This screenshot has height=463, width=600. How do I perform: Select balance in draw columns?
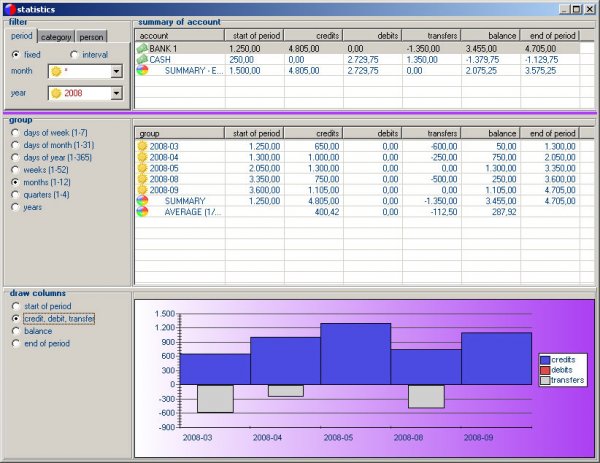click(14, 330)
